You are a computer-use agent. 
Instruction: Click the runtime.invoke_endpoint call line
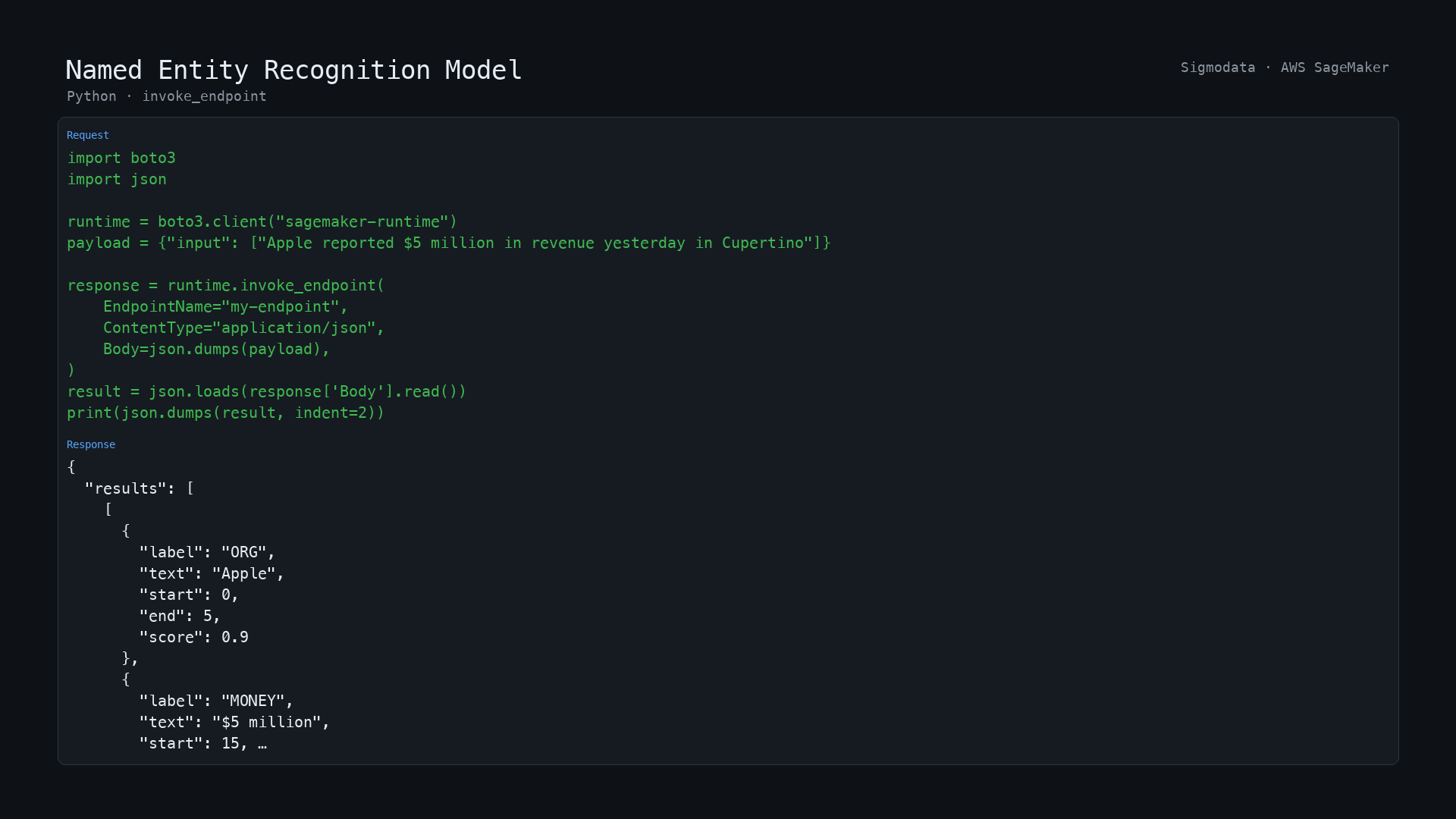226,285
